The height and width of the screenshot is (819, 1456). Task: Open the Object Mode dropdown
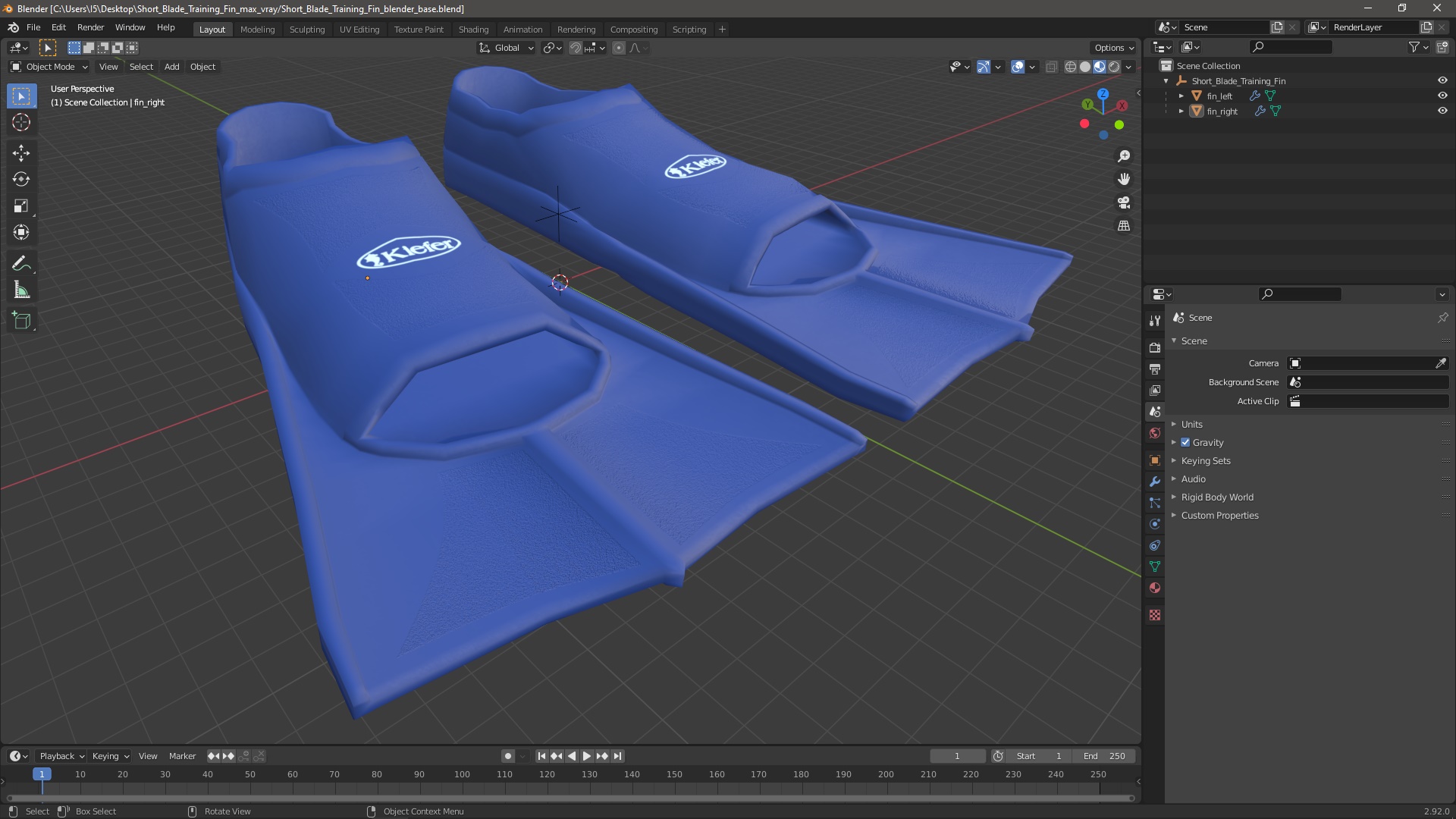pyautogui.click(x=49, y=67)
